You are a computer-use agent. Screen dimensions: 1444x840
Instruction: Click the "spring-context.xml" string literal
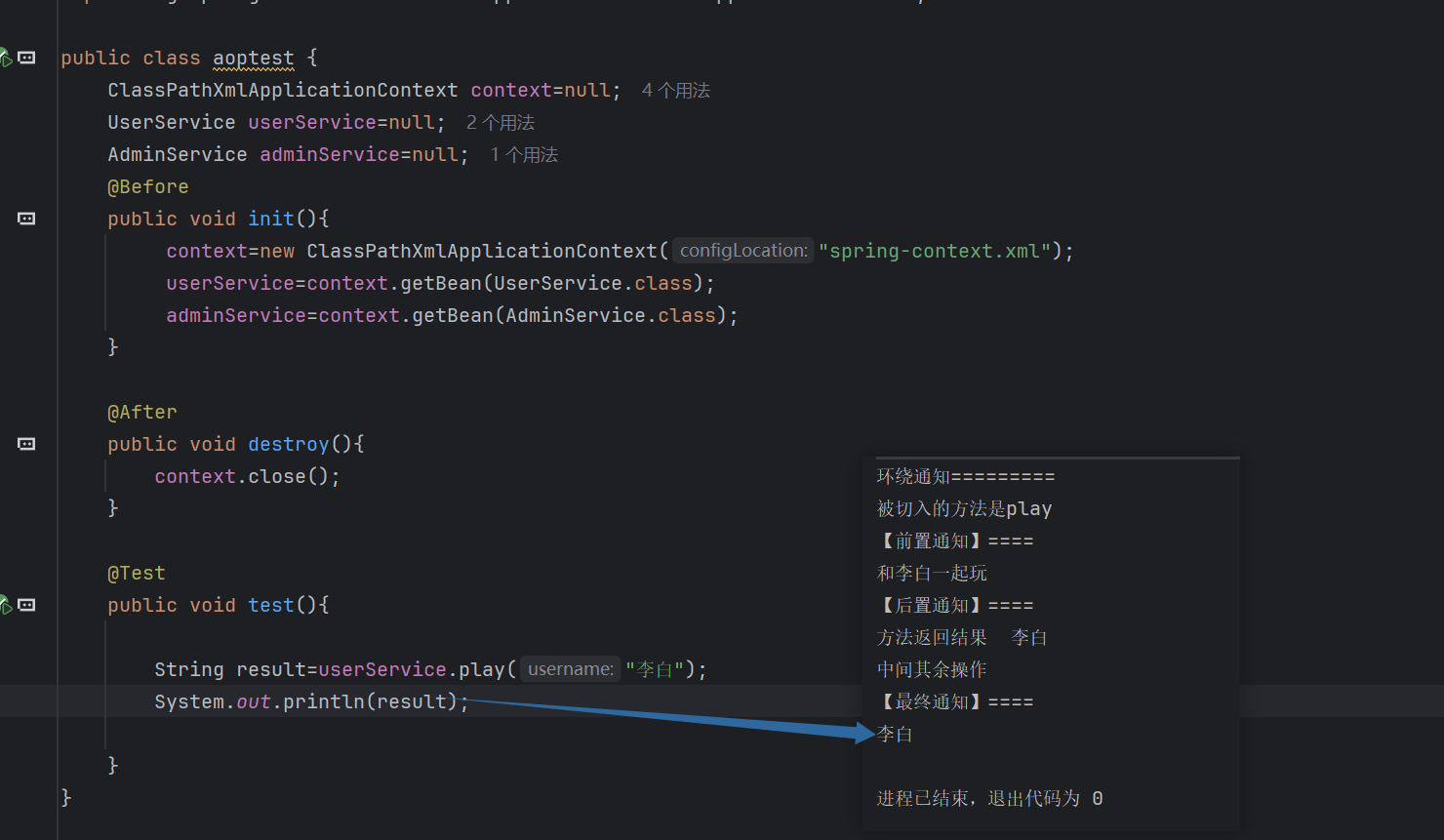coord(934,251)
